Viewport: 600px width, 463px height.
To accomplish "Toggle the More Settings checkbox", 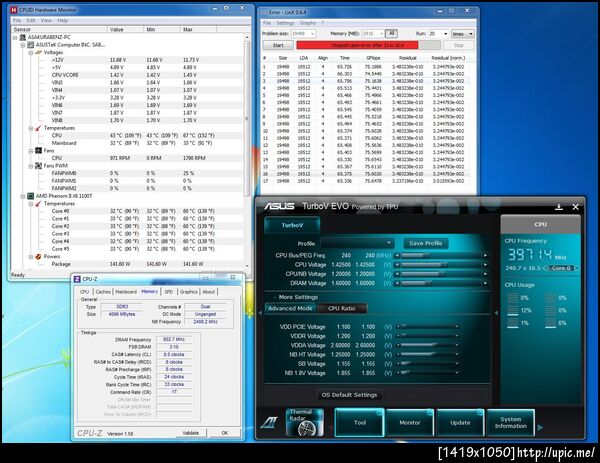I will tap(274, 297).
